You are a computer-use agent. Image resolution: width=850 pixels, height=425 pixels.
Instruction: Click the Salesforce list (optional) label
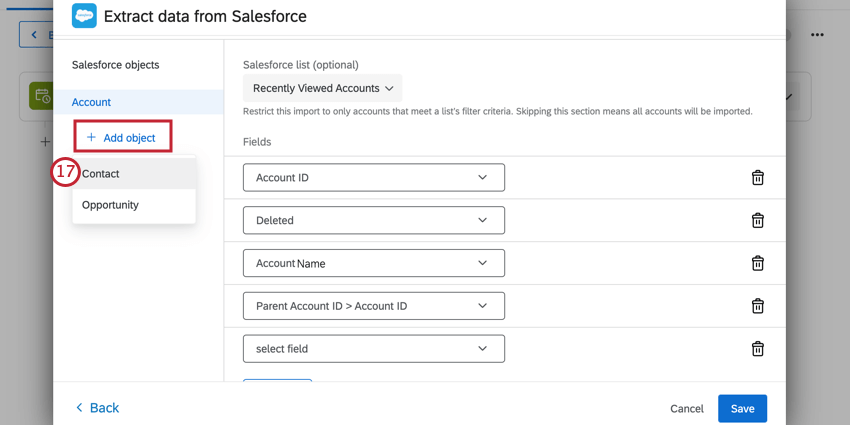(x=301, y=65)
